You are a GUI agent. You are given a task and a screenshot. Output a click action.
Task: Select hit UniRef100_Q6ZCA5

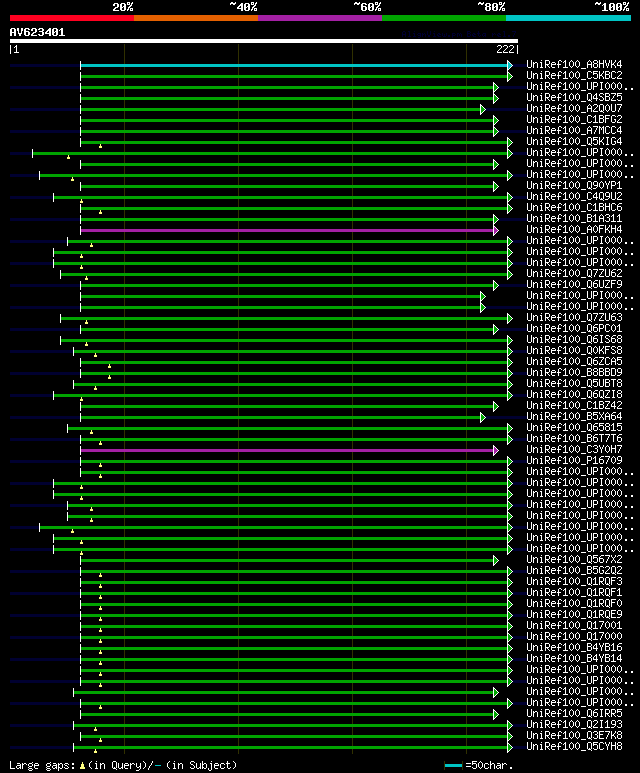tap(574, 361)
